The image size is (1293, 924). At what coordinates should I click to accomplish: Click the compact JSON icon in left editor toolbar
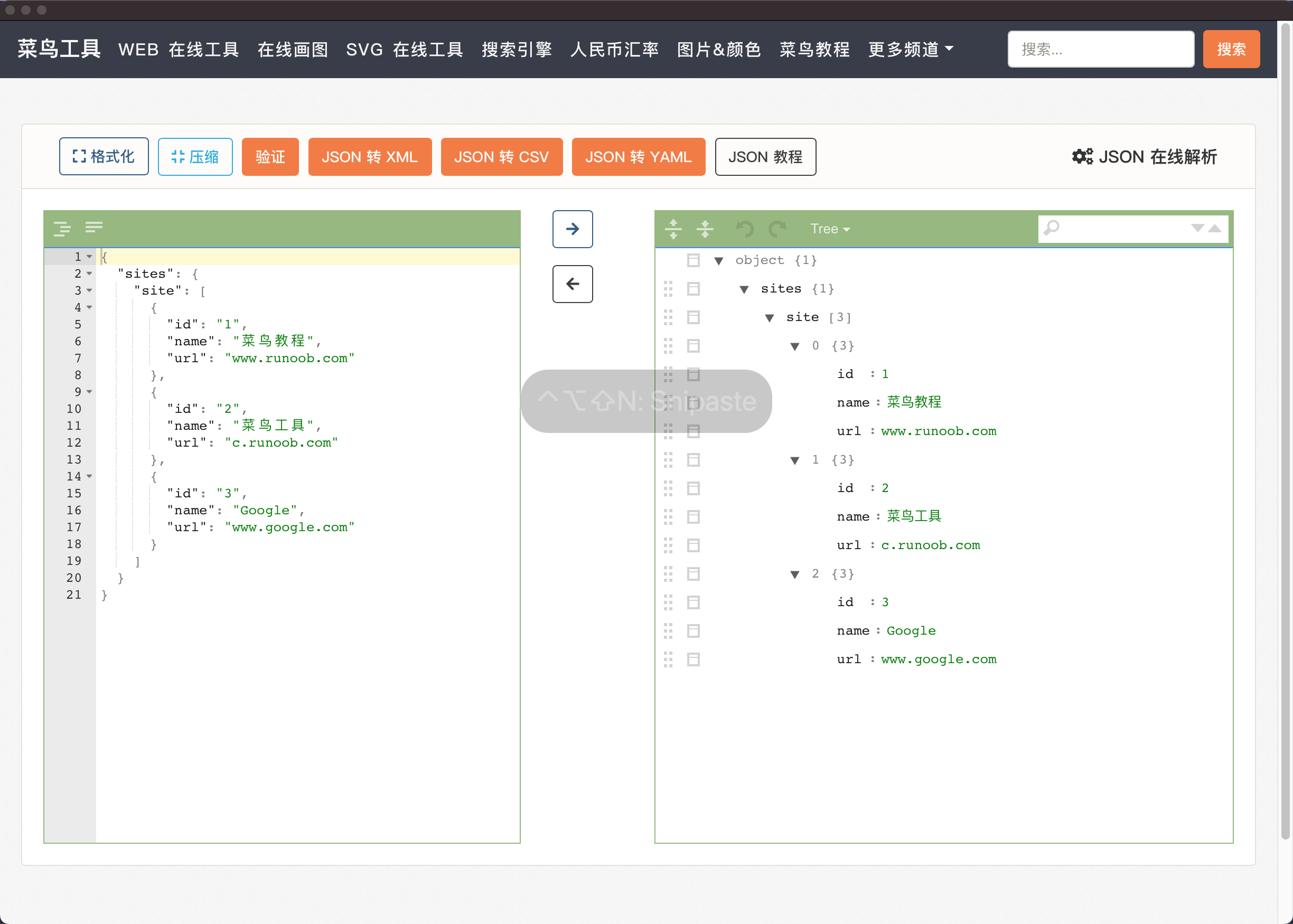[x=94, y=228]
